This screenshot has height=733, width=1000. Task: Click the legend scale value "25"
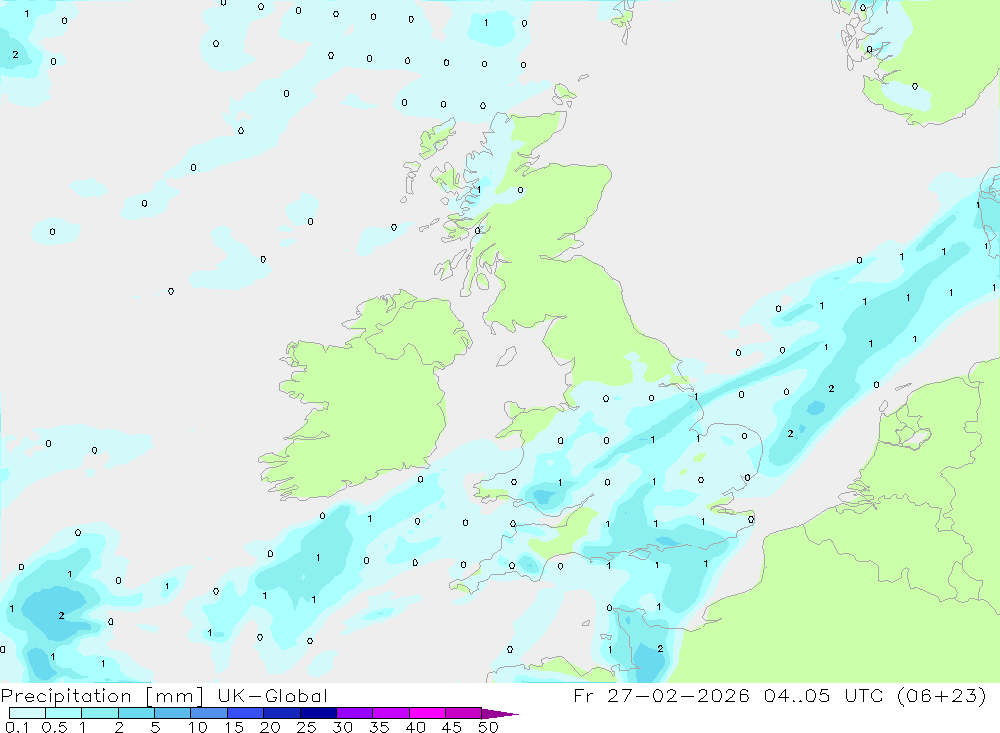tap(307, 727)
